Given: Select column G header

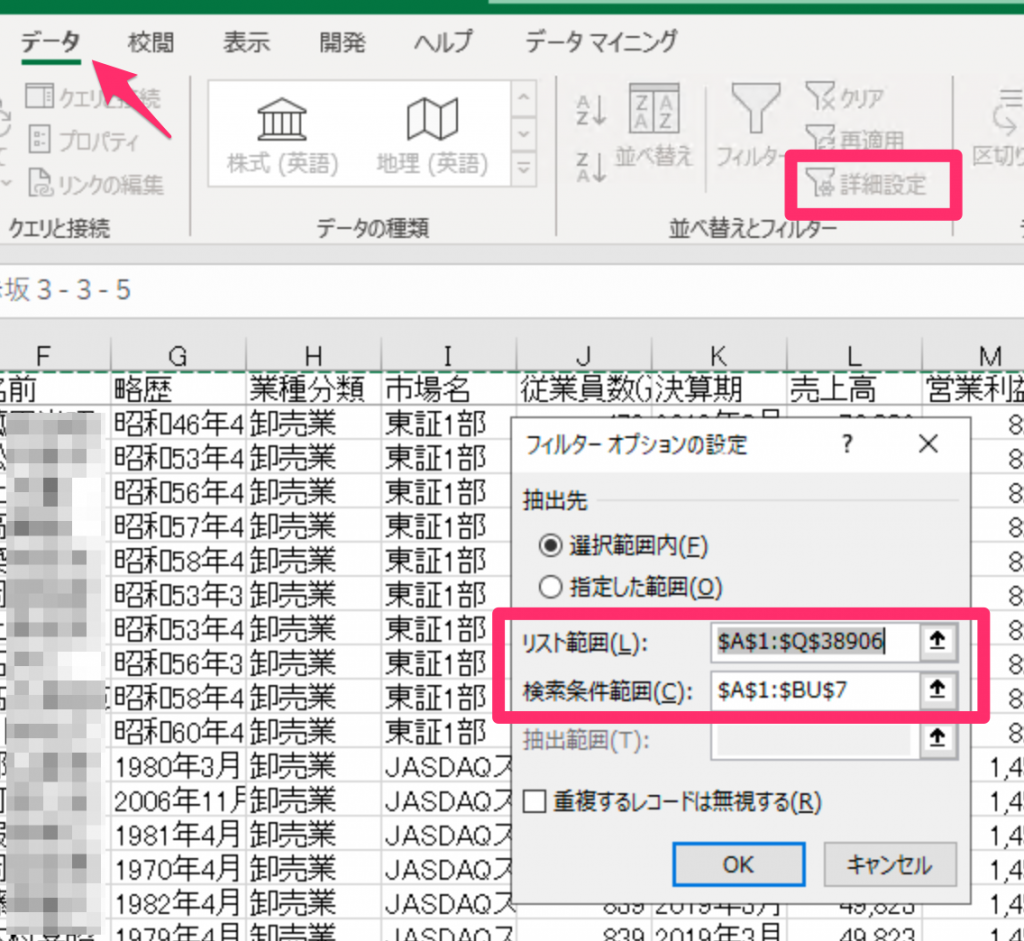Looking at the screenshot, I should pyautogui.click(x=178, y=356).
